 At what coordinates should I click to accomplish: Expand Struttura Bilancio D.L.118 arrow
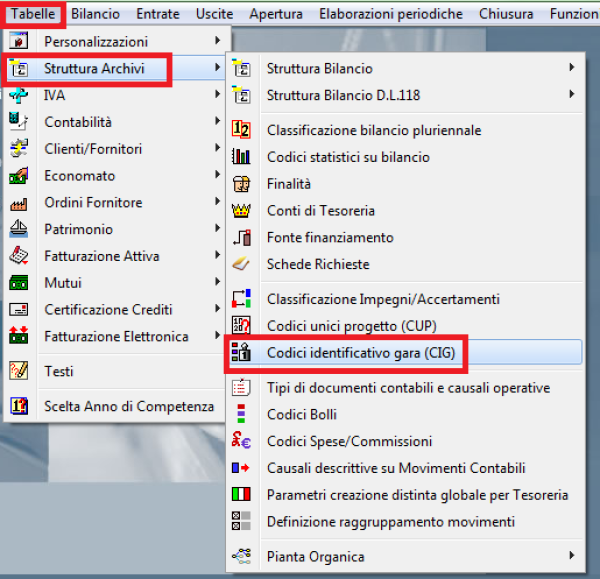point(572,94)
